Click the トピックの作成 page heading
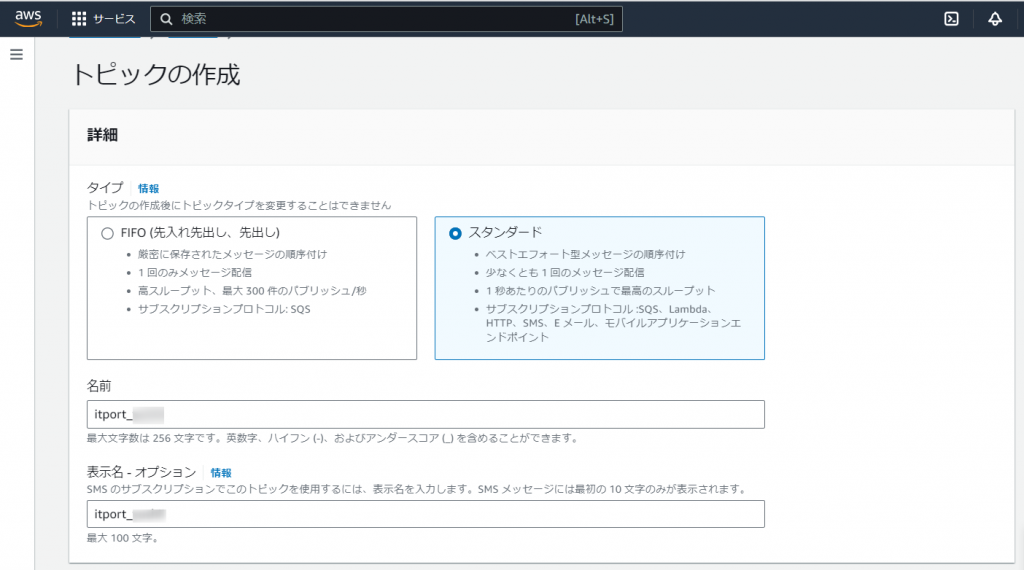The width and height of the screenshot is (1024, 570). click(156, 74)
